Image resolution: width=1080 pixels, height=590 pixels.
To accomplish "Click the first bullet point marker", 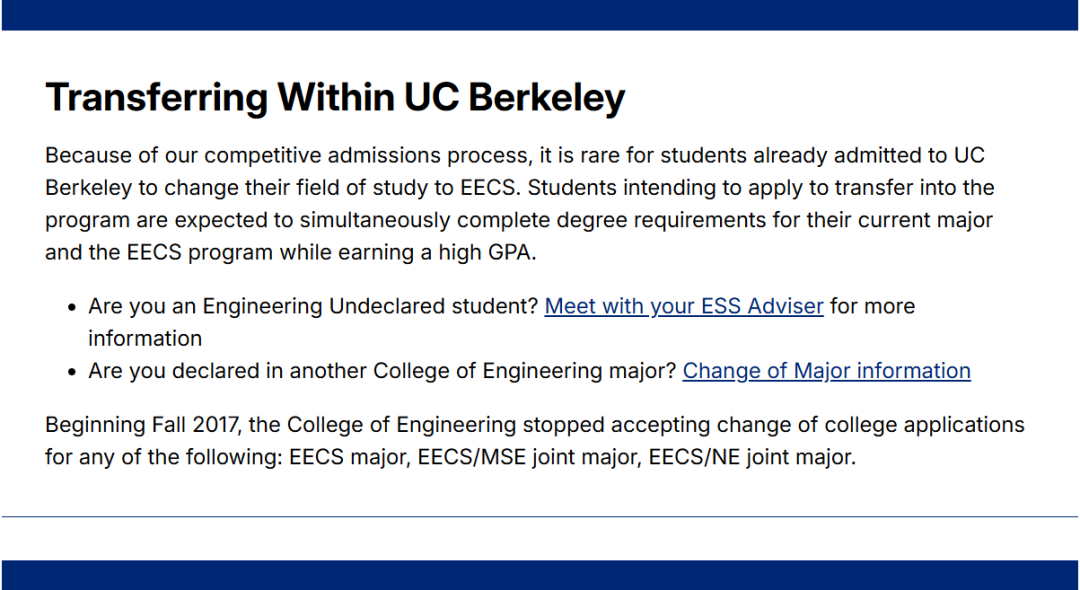I will [70, 306].
